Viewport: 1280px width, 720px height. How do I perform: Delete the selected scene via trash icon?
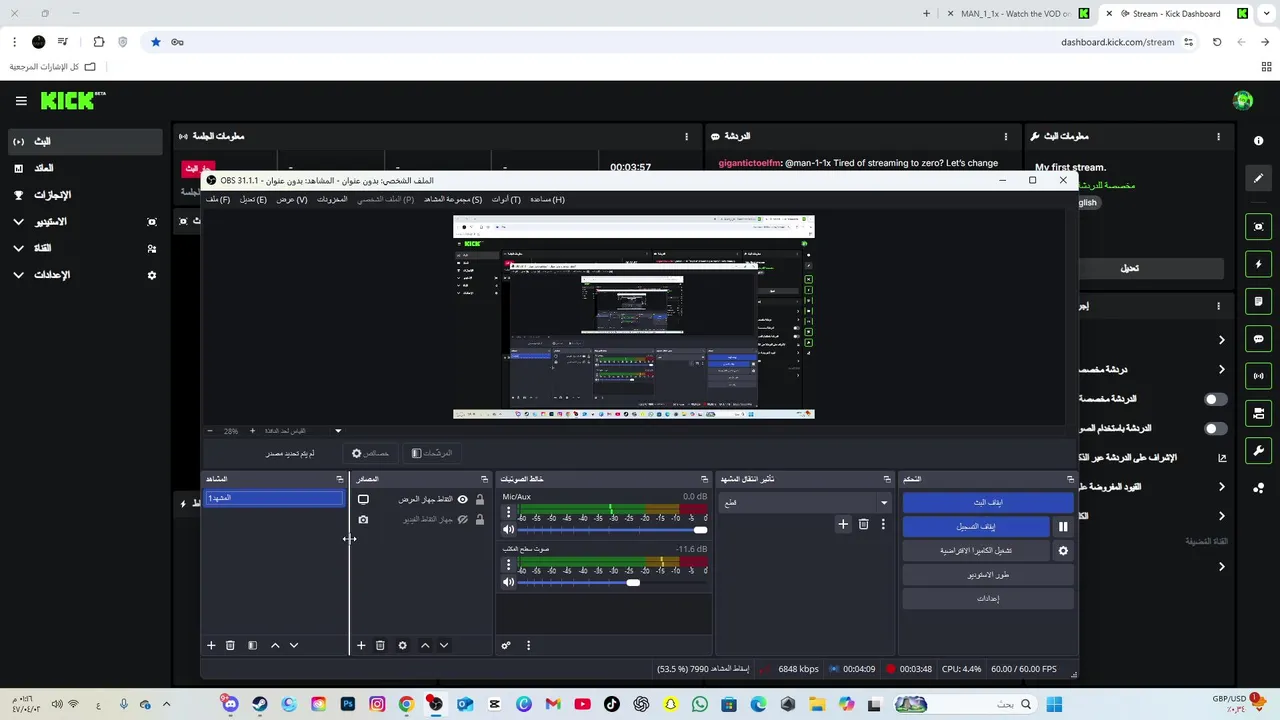[230, 645]
